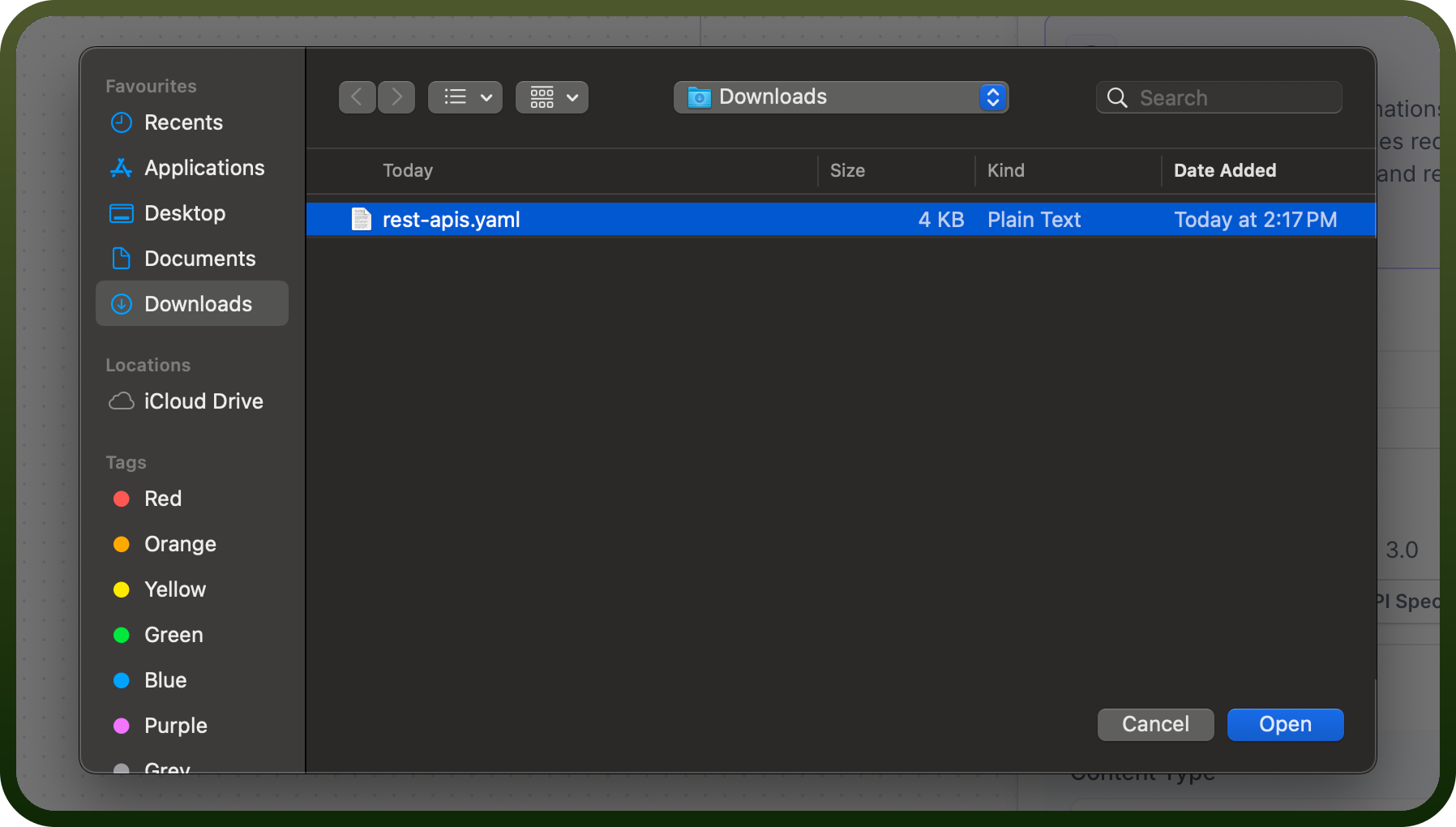Cancel the file selection dialog
The height and width of the screenshot is (827, 1456).
click(x=1156, y=724)
